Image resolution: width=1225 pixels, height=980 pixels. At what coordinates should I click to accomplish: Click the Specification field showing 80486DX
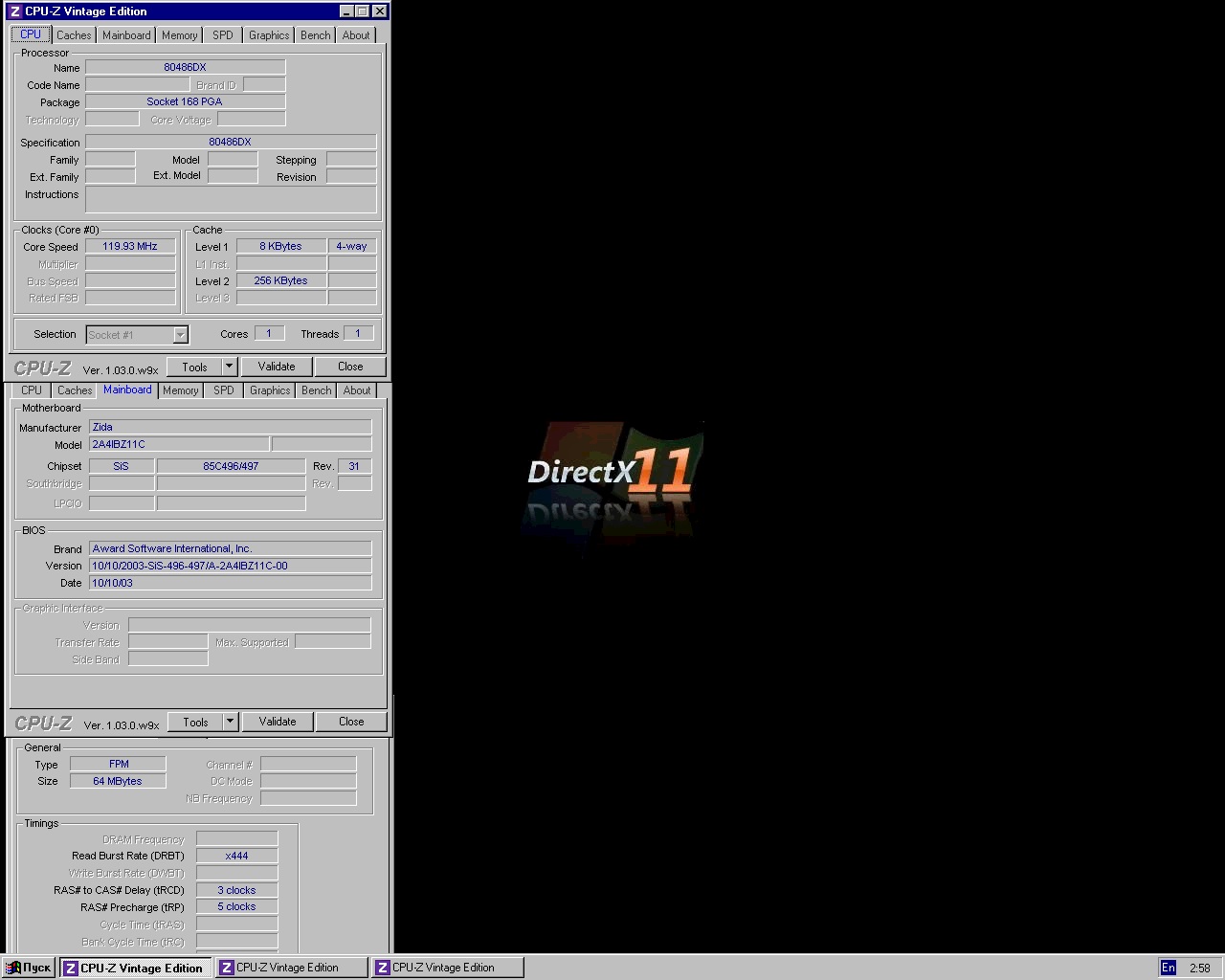(x=230, y=142)
